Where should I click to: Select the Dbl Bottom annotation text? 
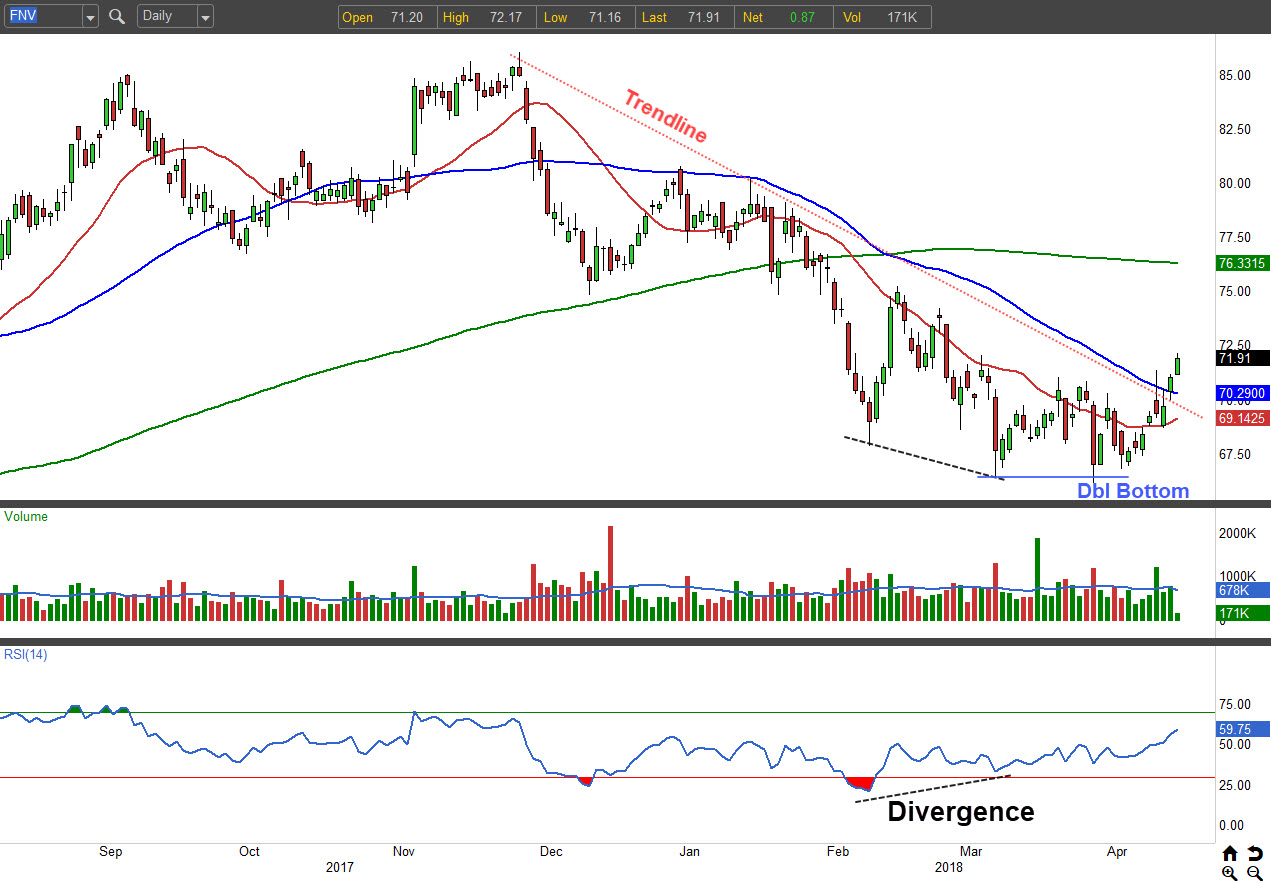(1132, 491)
